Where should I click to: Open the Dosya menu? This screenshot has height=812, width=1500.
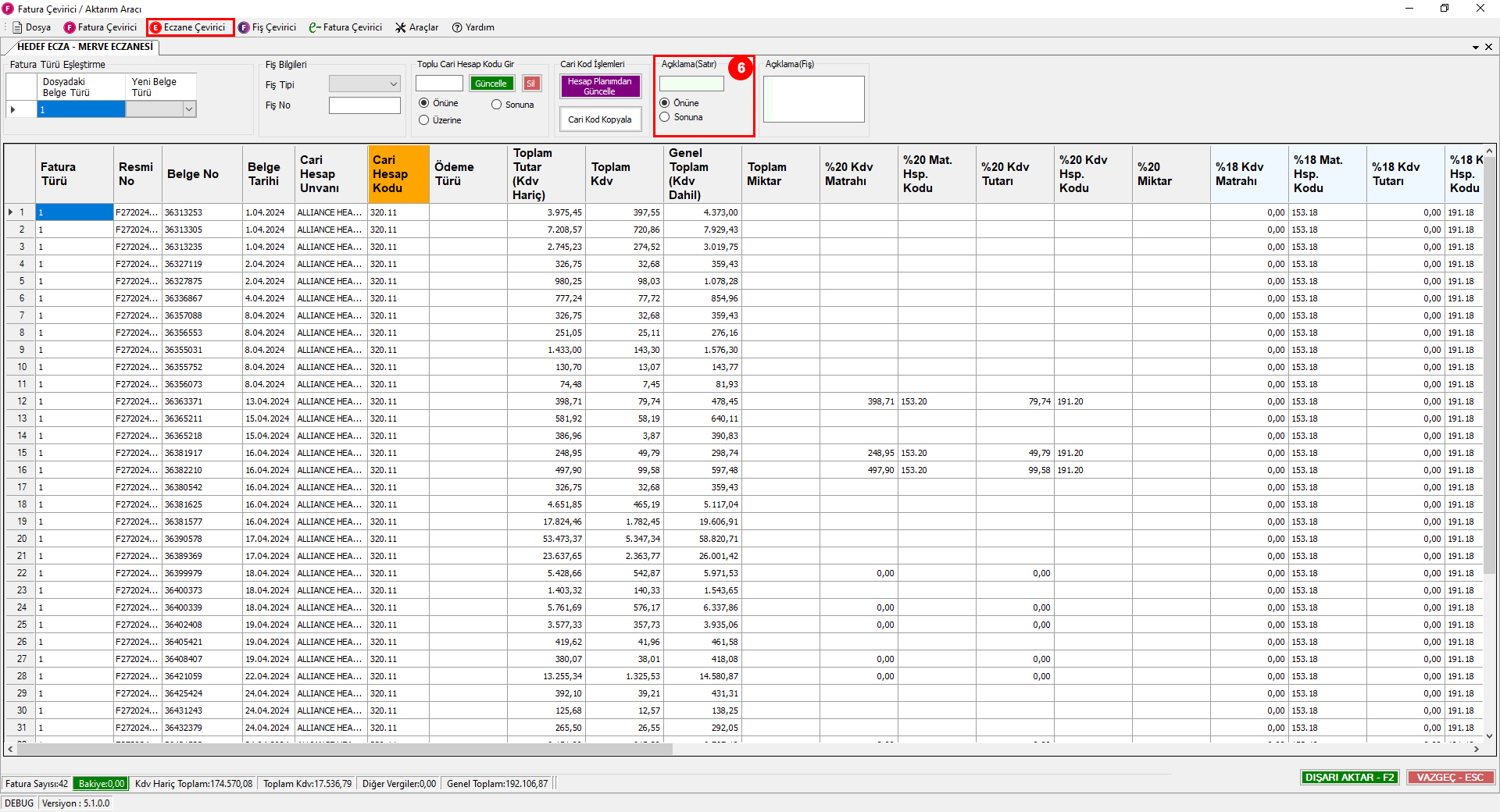coord(31,27)
